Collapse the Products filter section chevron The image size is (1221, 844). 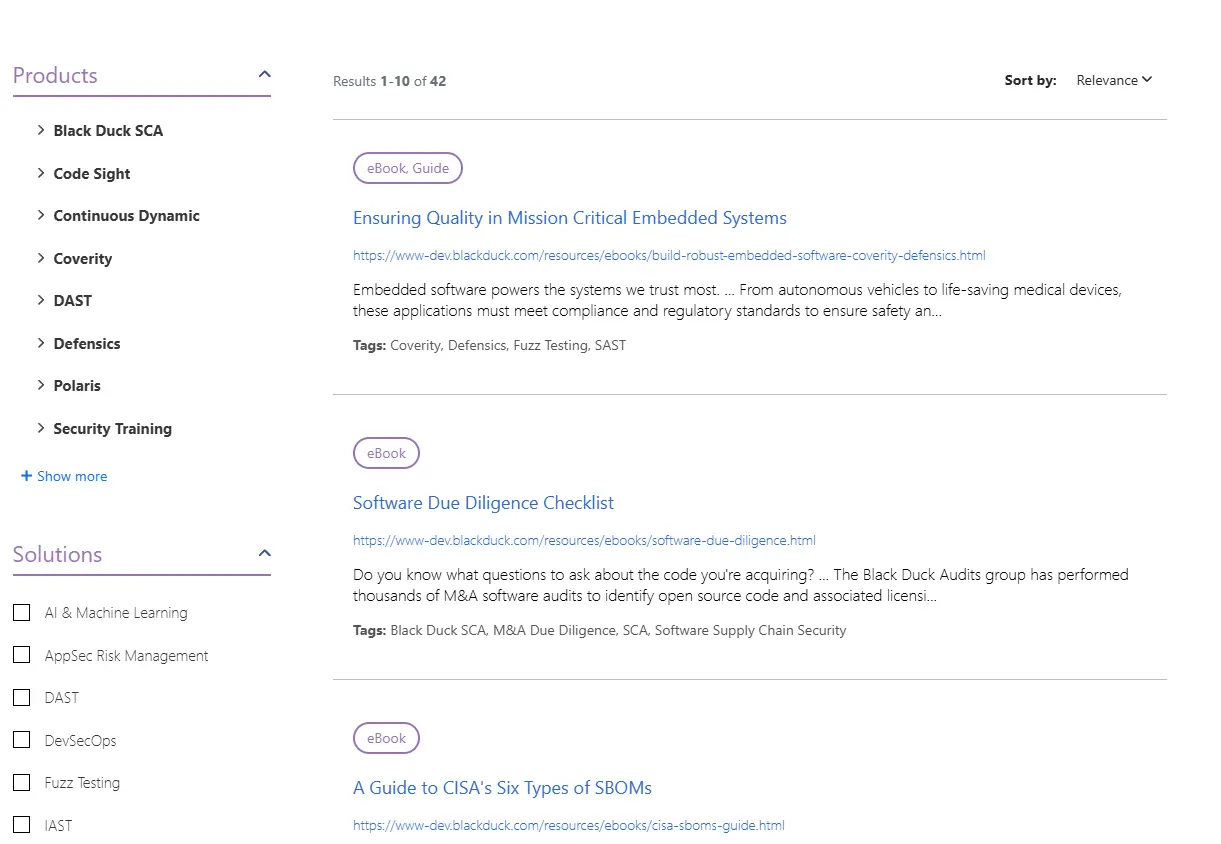click(x=264, y=74)
